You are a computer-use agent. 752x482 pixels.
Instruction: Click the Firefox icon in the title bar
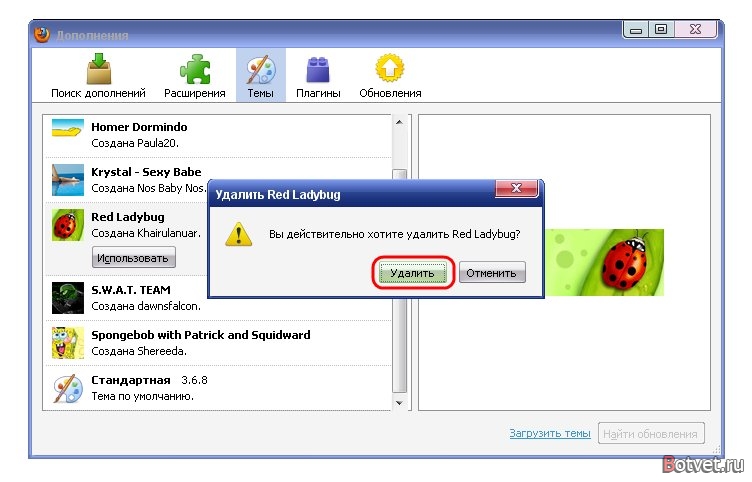(x=42, y=35)
